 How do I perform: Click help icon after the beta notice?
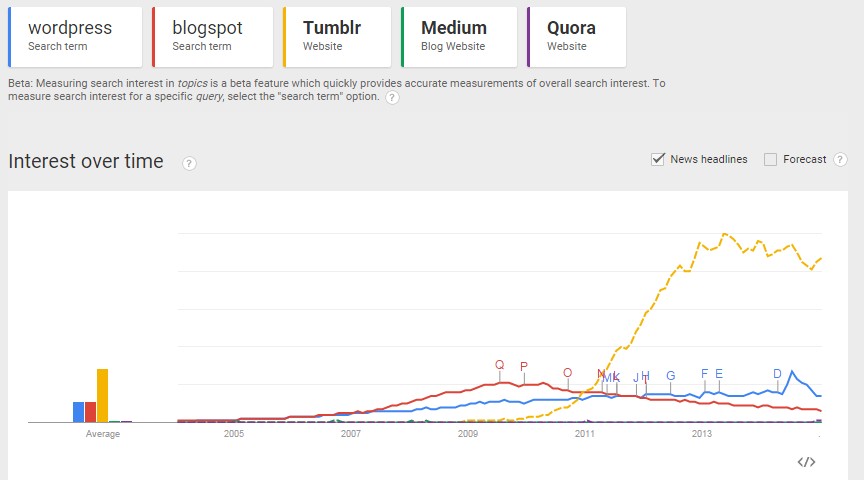click(392, 97)
